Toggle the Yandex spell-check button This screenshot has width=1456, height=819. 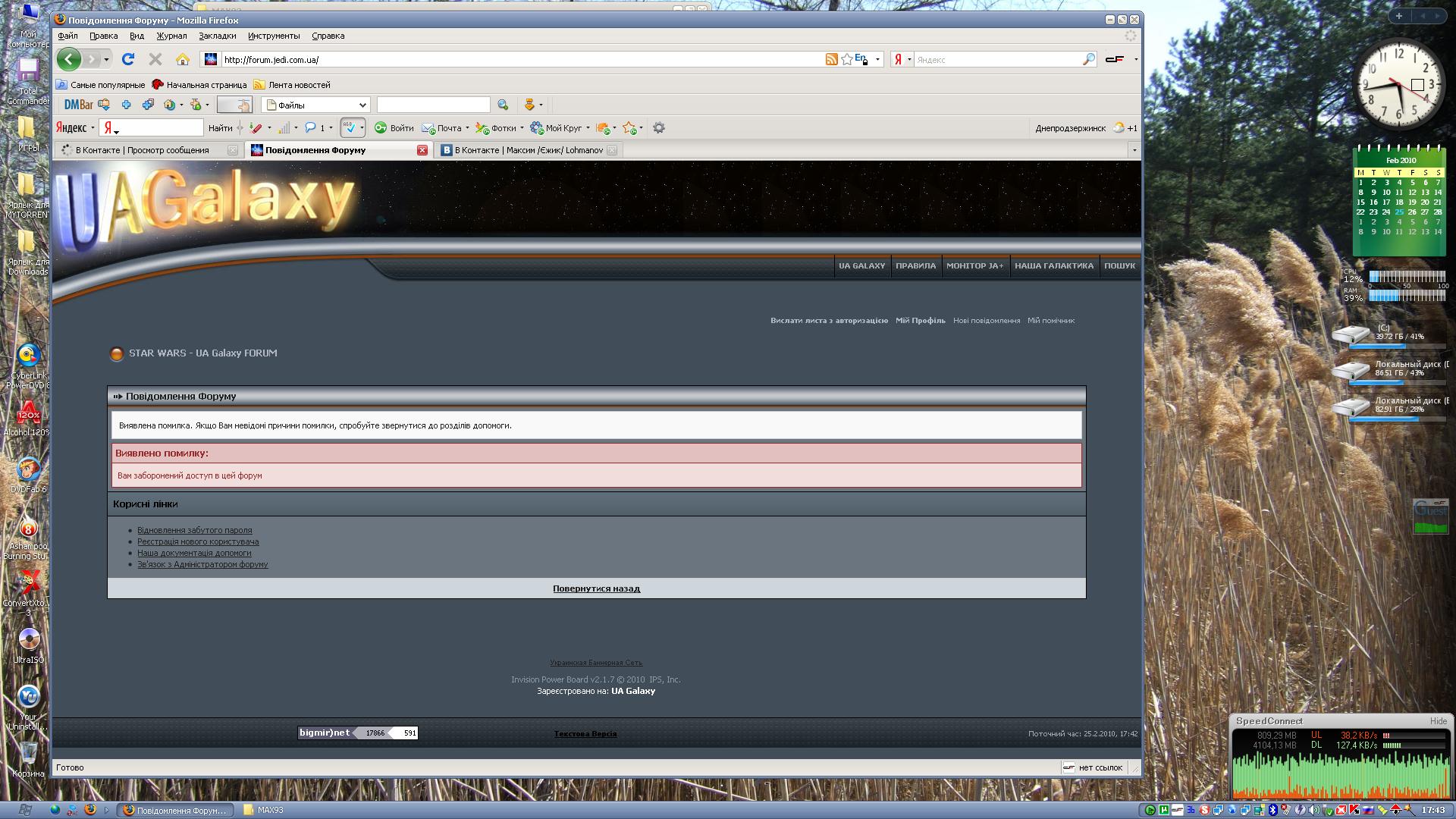click(x=349, y=128)
